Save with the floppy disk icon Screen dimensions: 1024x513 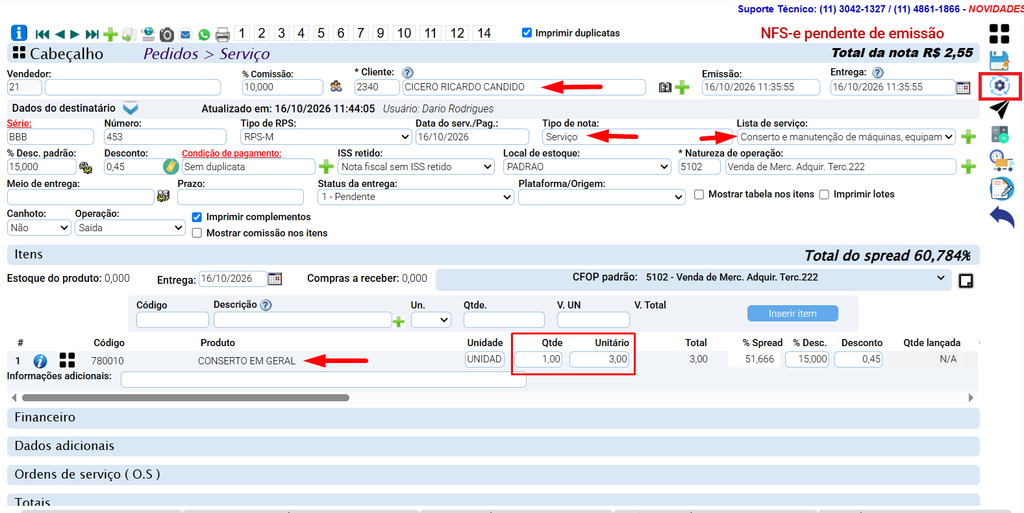(999, 60)
